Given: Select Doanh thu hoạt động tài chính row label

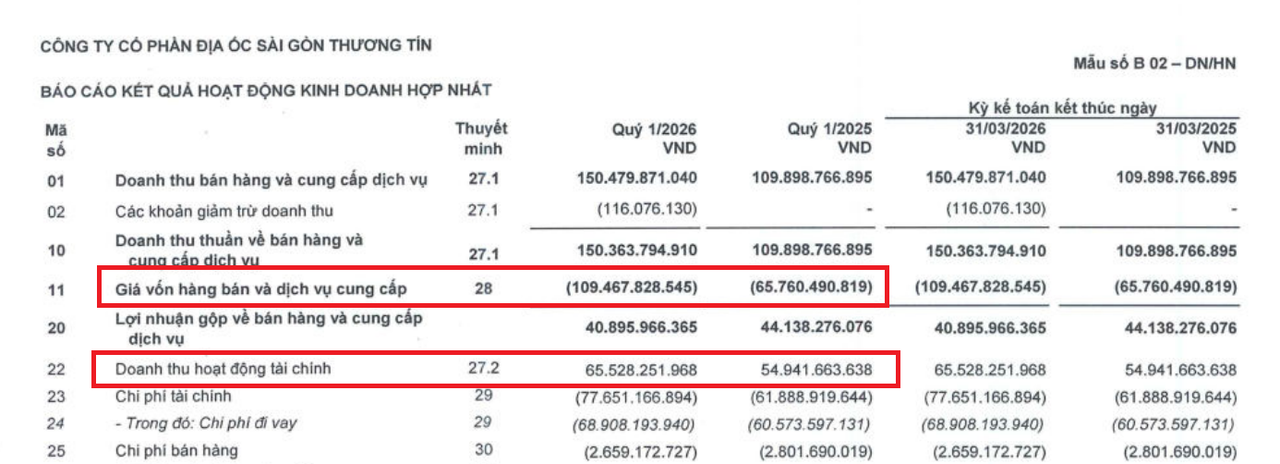Looking at the screenshot, I should 222,369.
